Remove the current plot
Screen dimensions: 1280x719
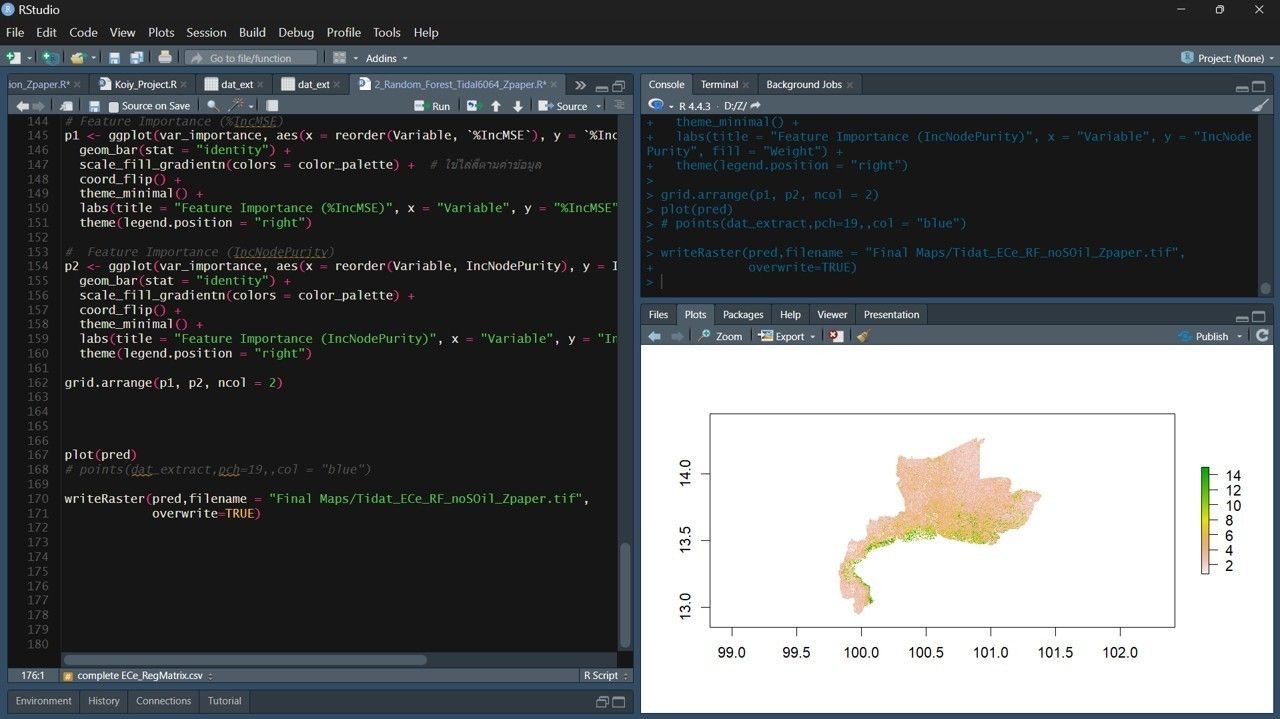(836, 336)
